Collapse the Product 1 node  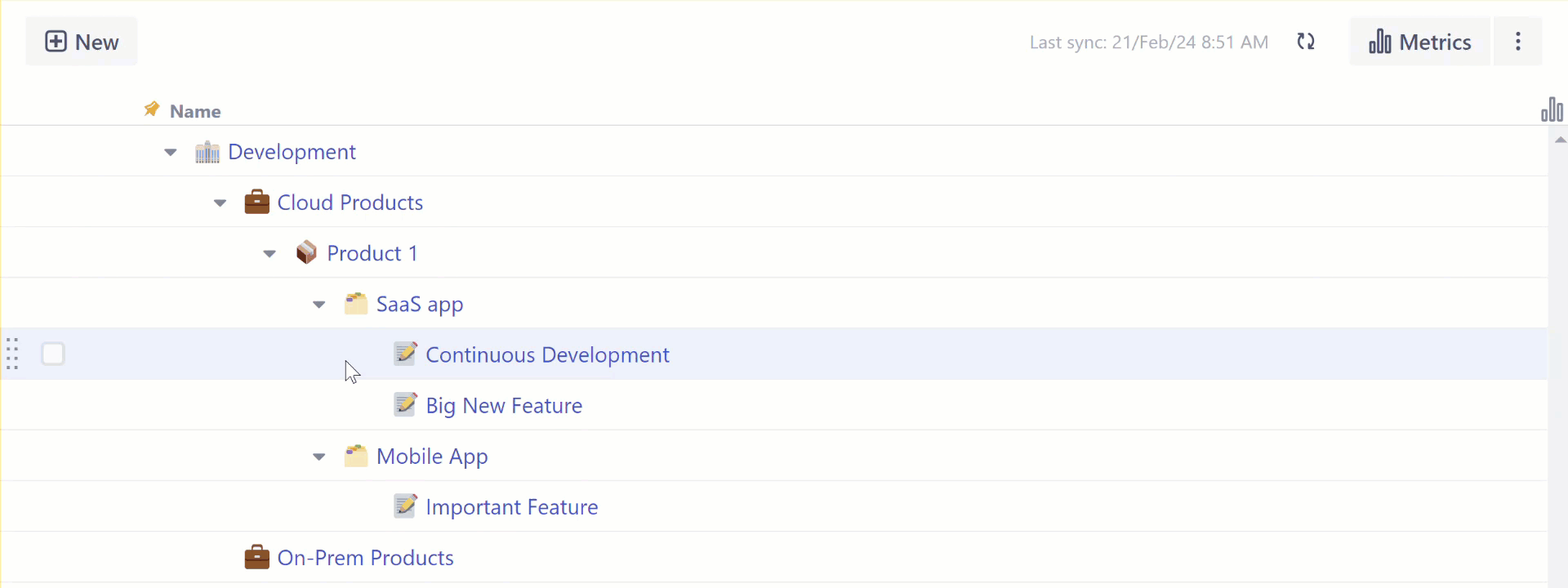(x=269, y=254)
